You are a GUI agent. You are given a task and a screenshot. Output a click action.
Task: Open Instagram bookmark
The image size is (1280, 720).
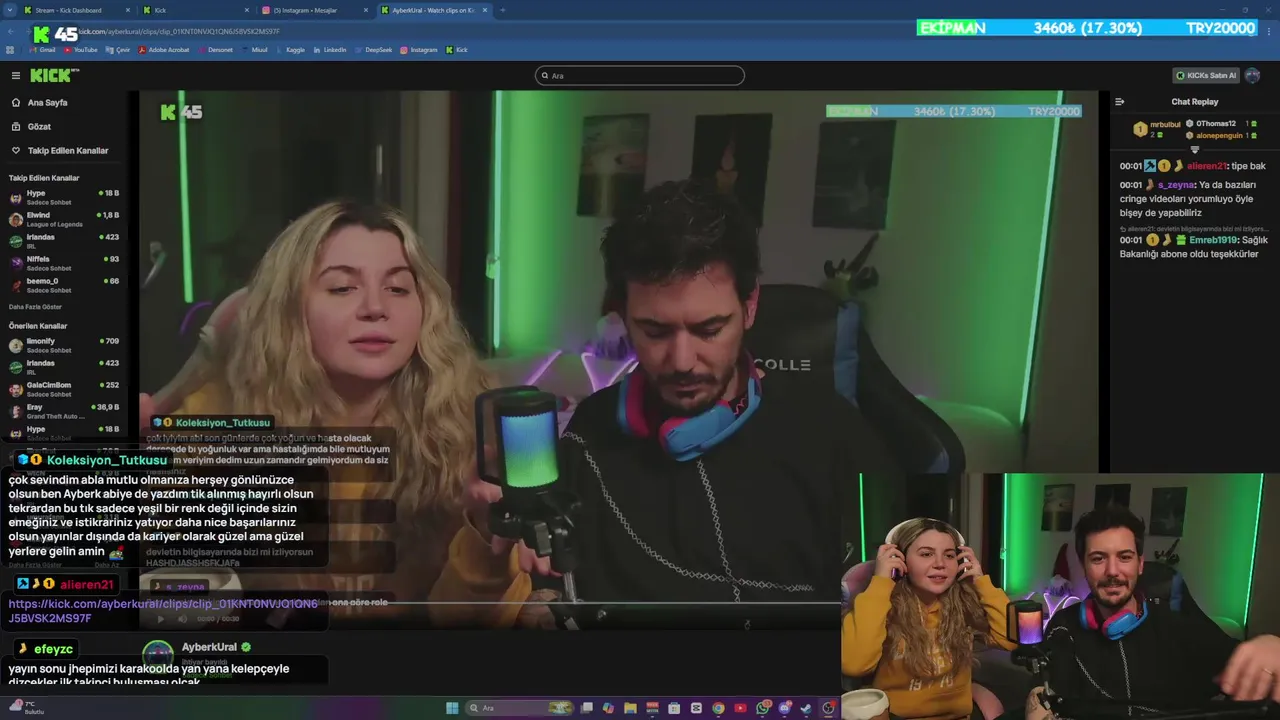point(419,50)
